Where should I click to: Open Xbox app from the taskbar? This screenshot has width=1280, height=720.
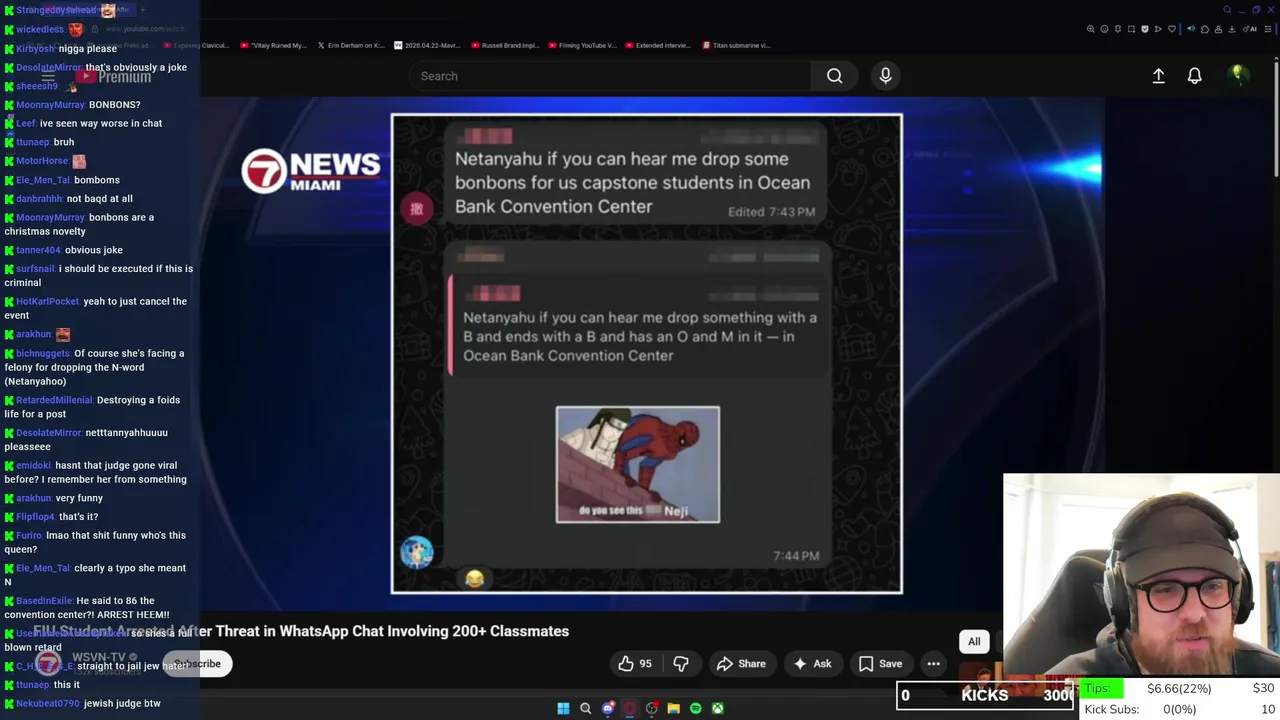point(717,708)
